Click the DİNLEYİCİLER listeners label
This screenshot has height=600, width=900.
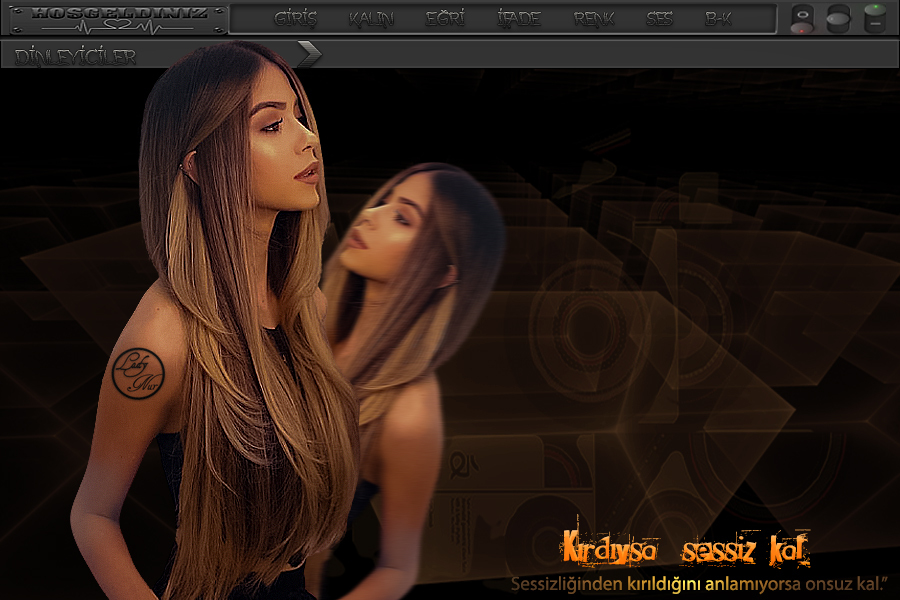coord(76,57)
